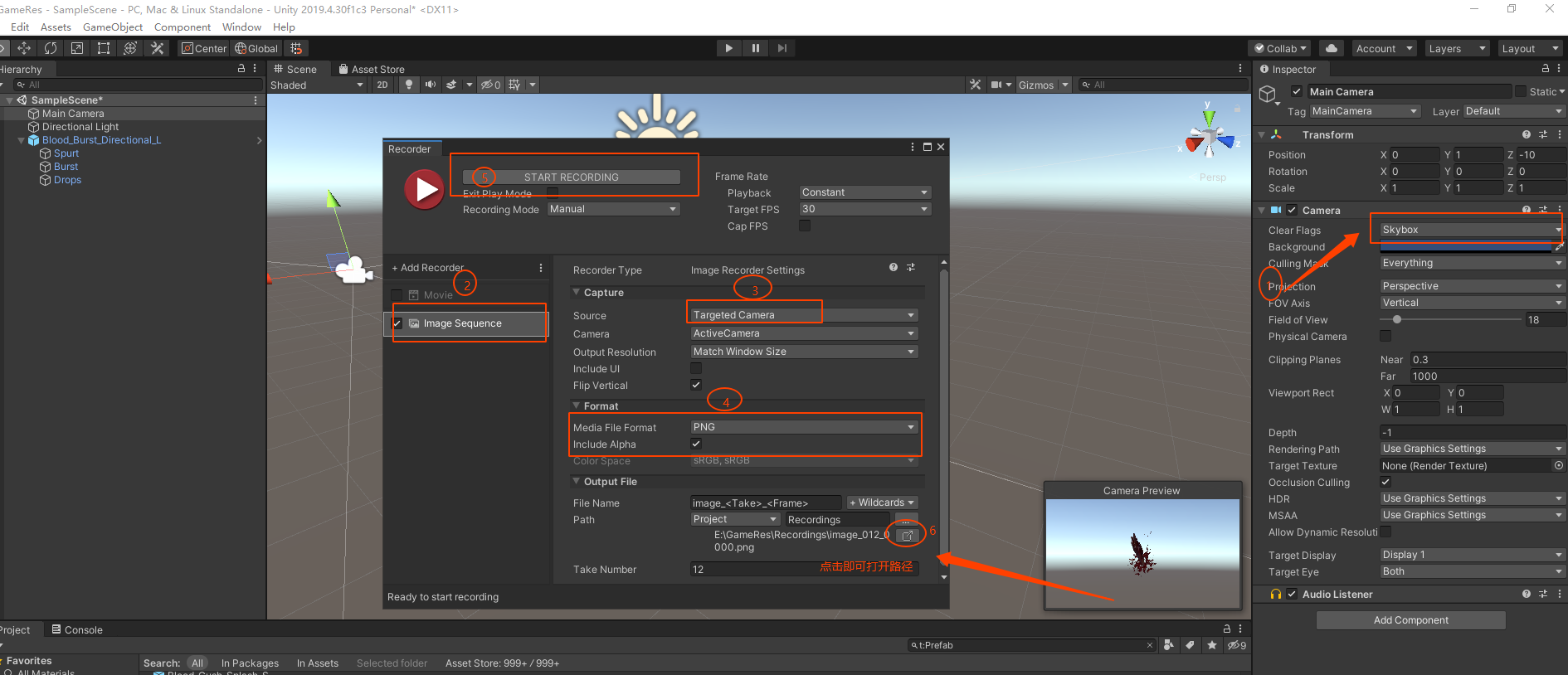Click the START RECORDING button
Image resolution: width=1568 pixels, height=675 pixels.
[x=571, y=177]
